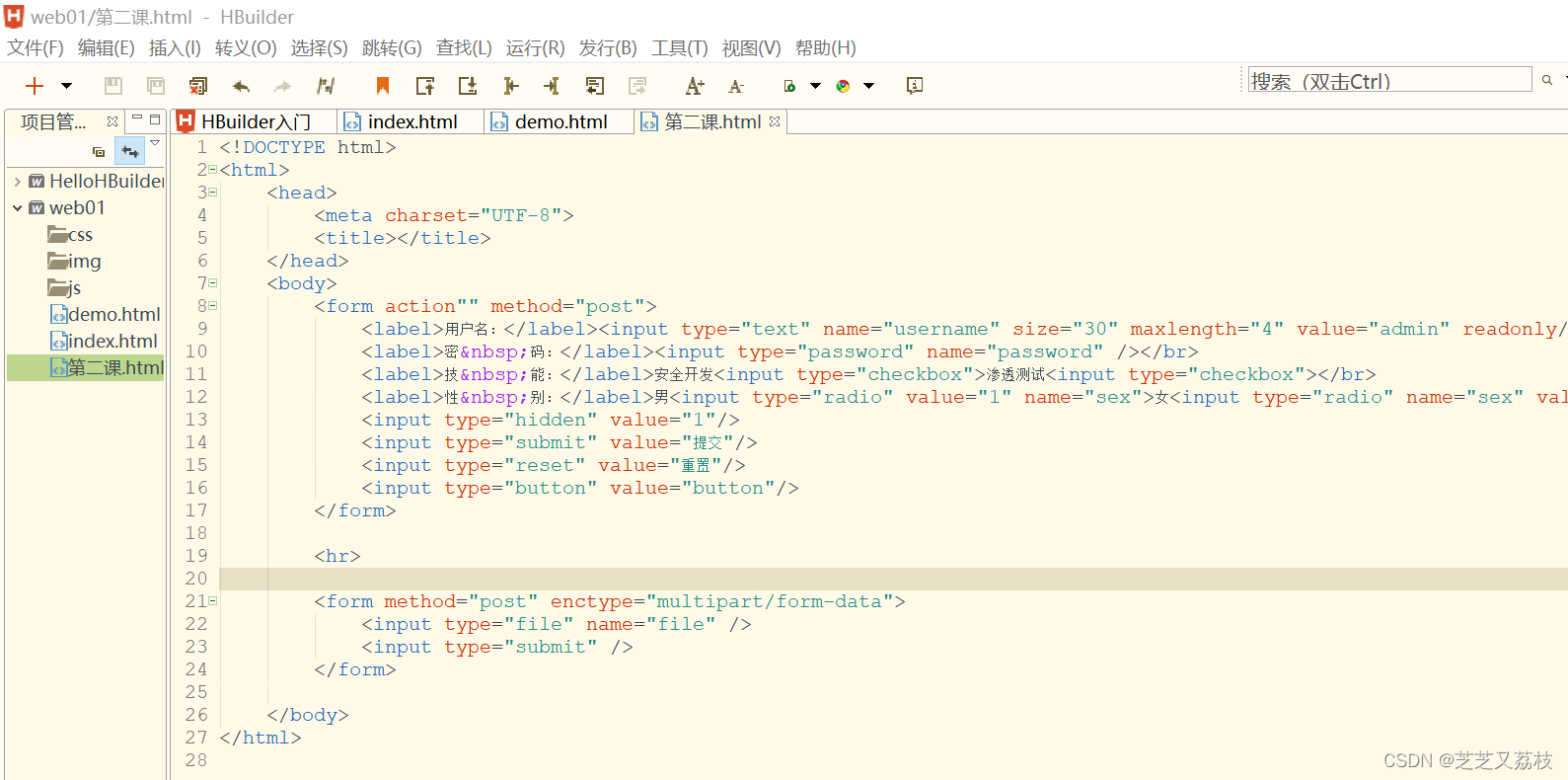Viewport: 1568px width, 780px height.
Task: Open the 编辑(E) menu
Action: (x=107, y=47)
